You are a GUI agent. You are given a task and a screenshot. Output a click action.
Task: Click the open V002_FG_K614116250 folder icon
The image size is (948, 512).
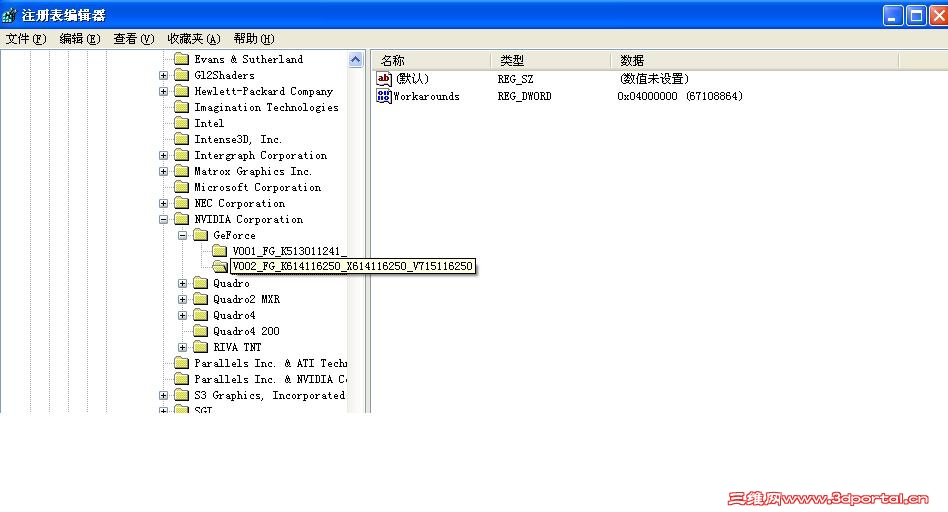[220, 267]
